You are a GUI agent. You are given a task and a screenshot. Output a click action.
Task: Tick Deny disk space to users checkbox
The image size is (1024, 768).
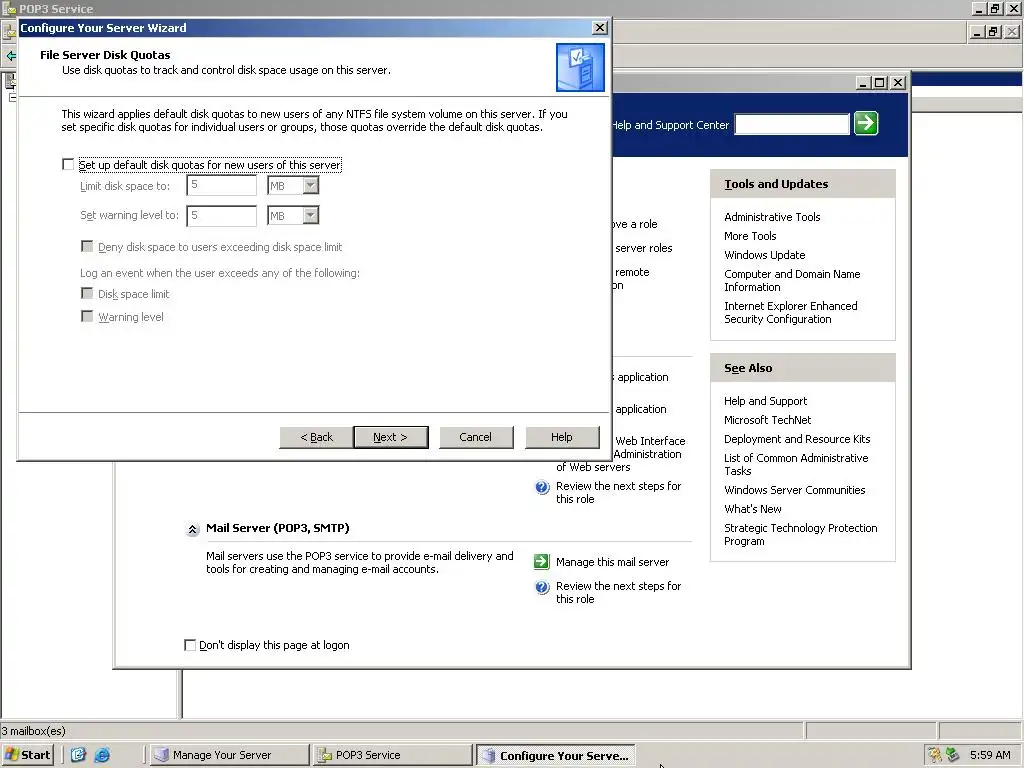87,246
